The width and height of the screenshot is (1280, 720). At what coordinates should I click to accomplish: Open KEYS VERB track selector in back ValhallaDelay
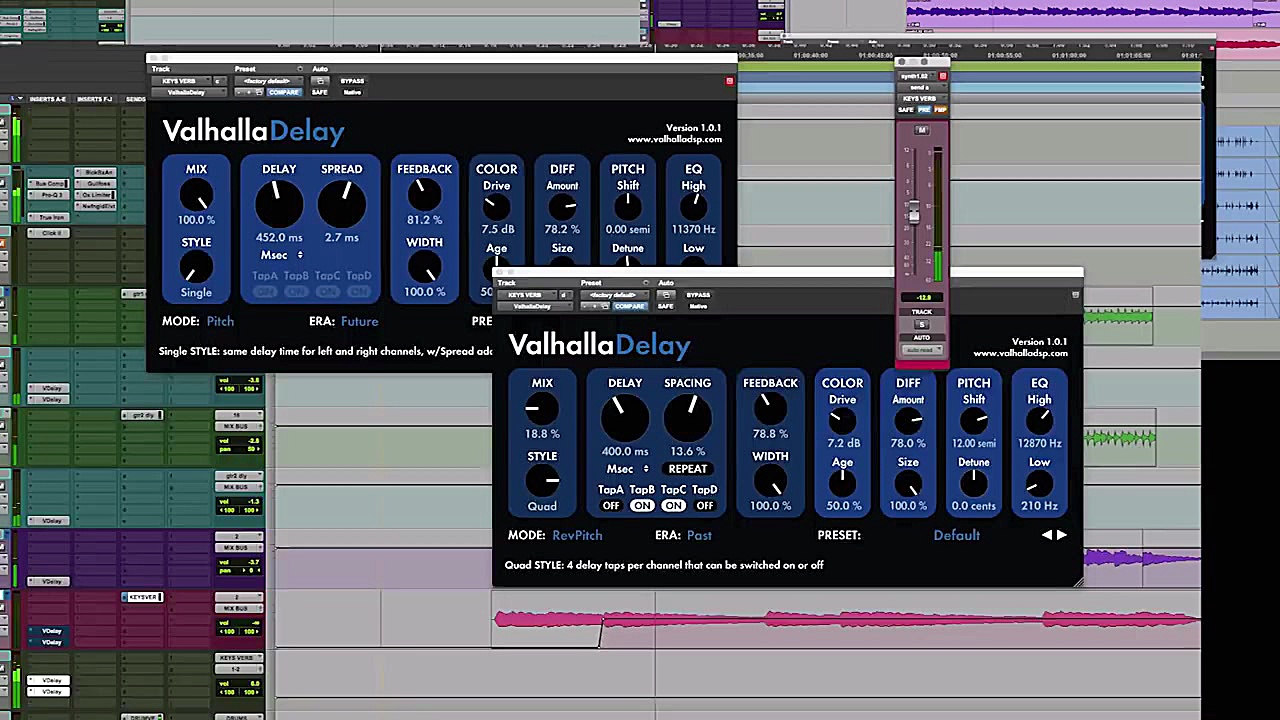pos(179,81)
